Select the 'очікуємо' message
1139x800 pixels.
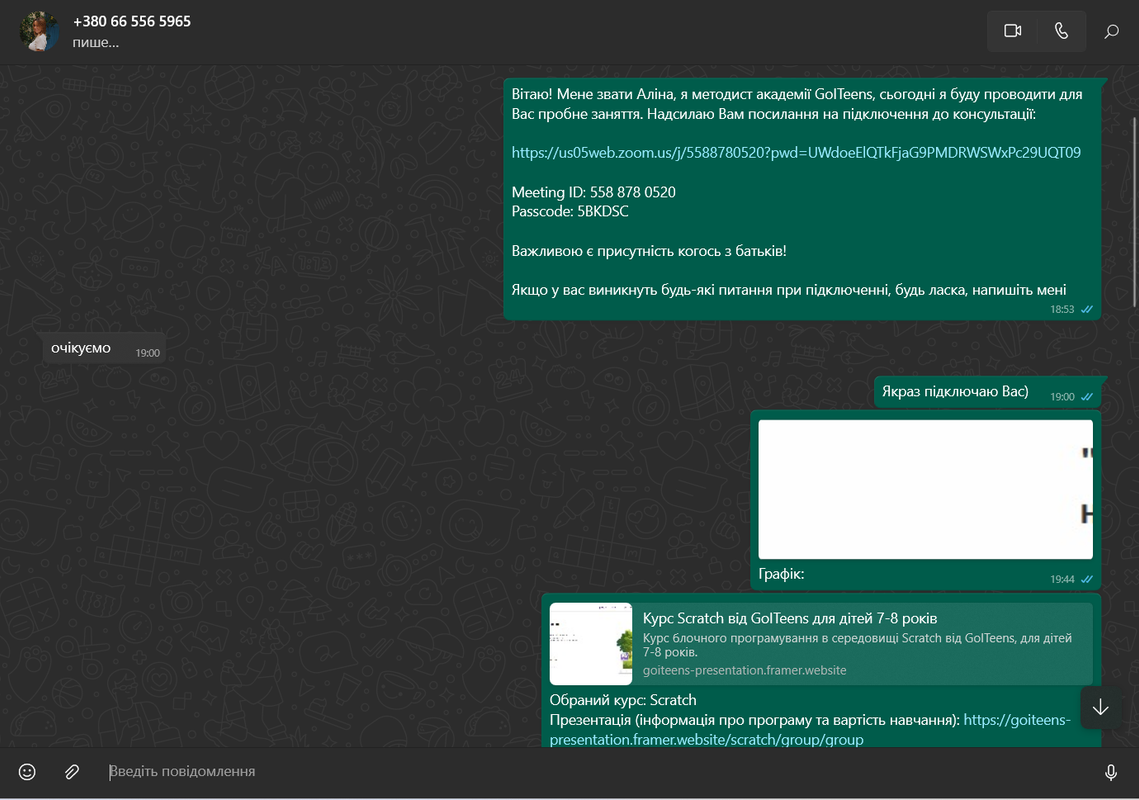[x=105, y=349]
